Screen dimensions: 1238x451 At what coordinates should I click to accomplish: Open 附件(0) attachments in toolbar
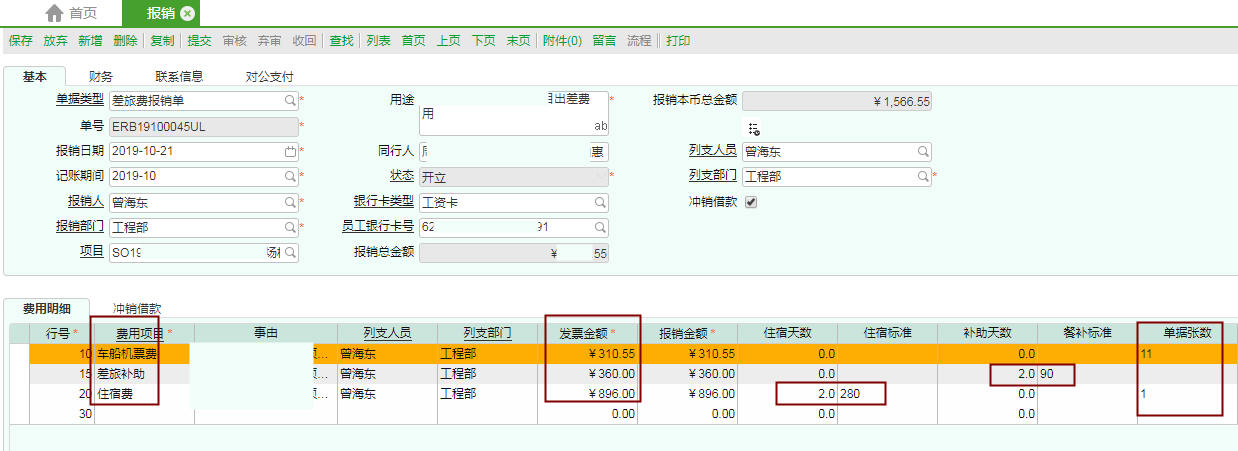562,41
